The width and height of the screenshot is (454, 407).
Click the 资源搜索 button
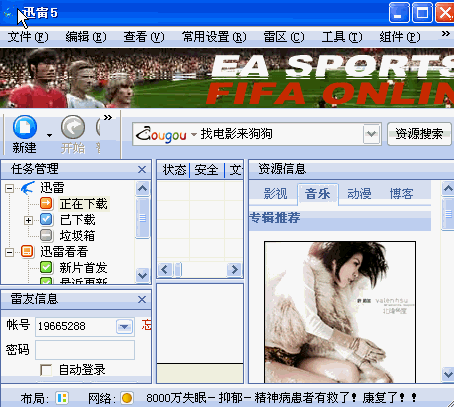tap(419, 134)
